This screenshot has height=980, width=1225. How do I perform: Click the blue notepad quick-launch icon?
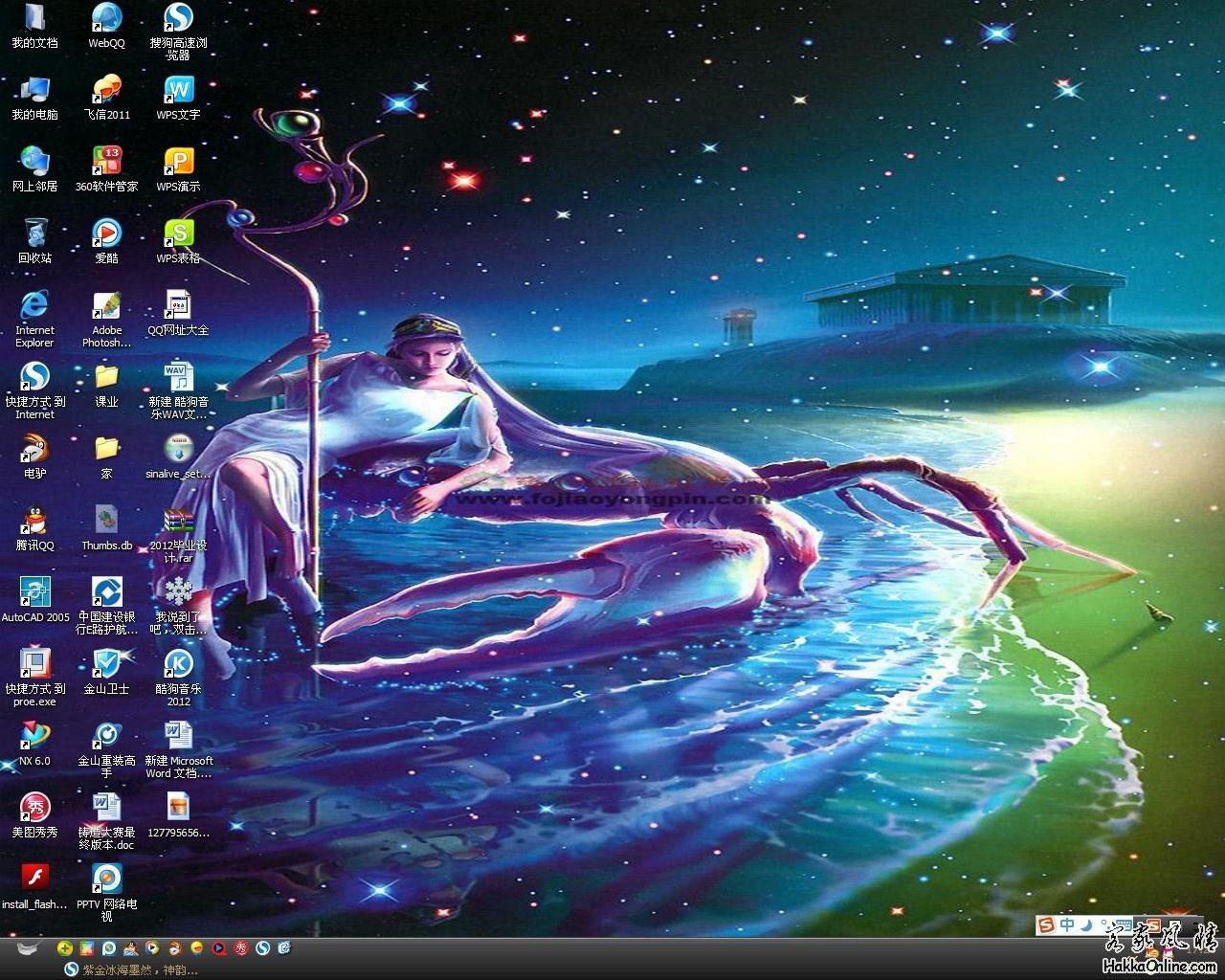pyautogui.click(x=284, y=948)
